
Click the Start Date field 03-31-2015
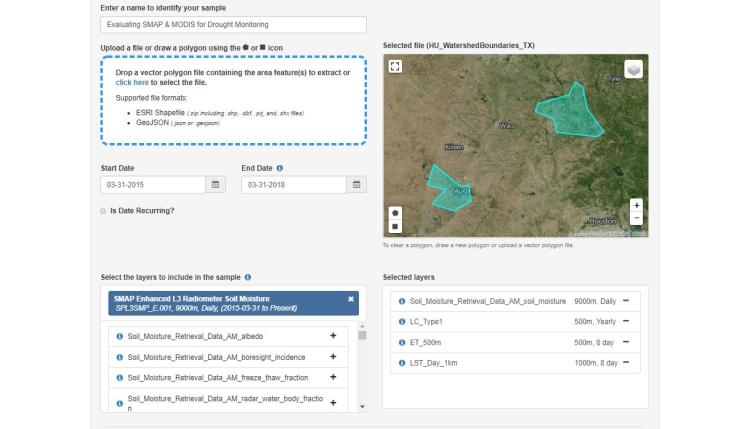click(x=153, y=185)
